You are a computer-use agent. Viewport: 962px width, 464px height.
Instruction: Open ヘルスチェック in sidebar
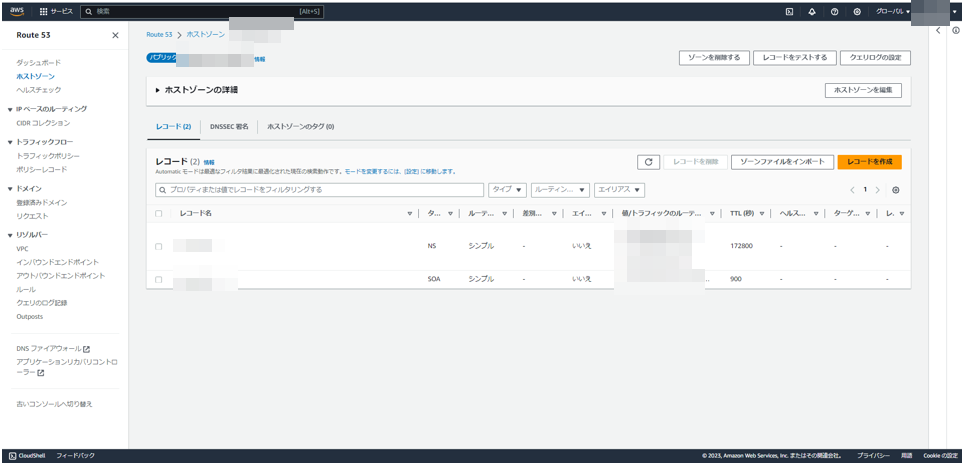pos(39,90)
